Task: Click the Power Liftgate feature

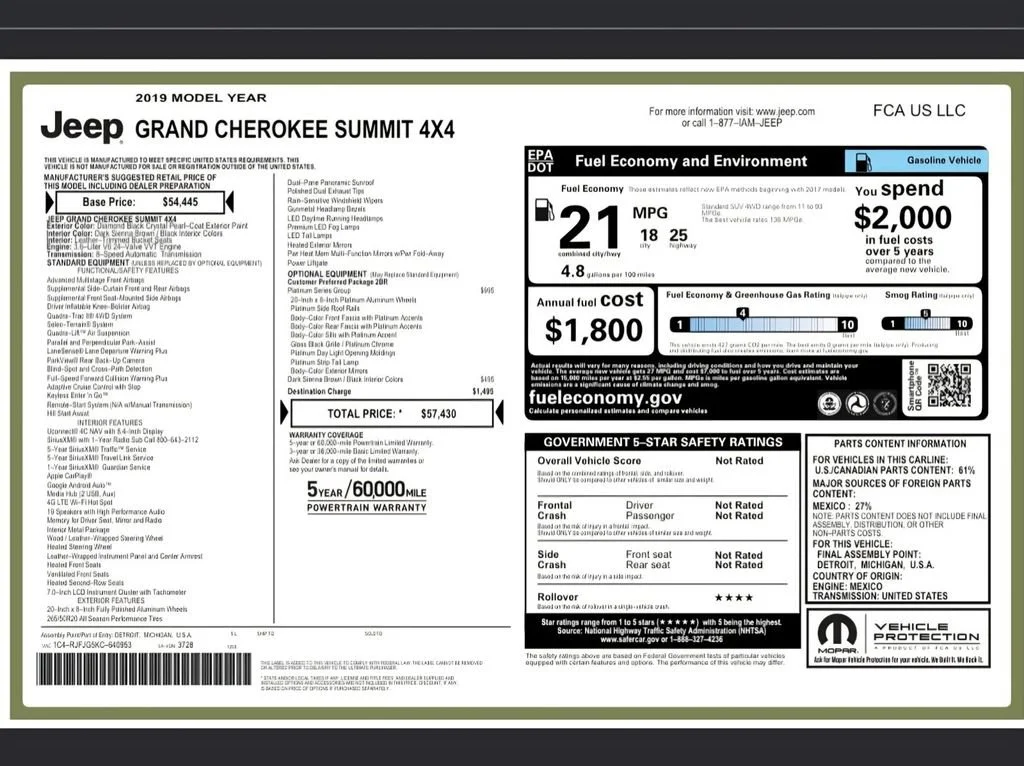Action: pyautogui.click(x=308, y=263)
